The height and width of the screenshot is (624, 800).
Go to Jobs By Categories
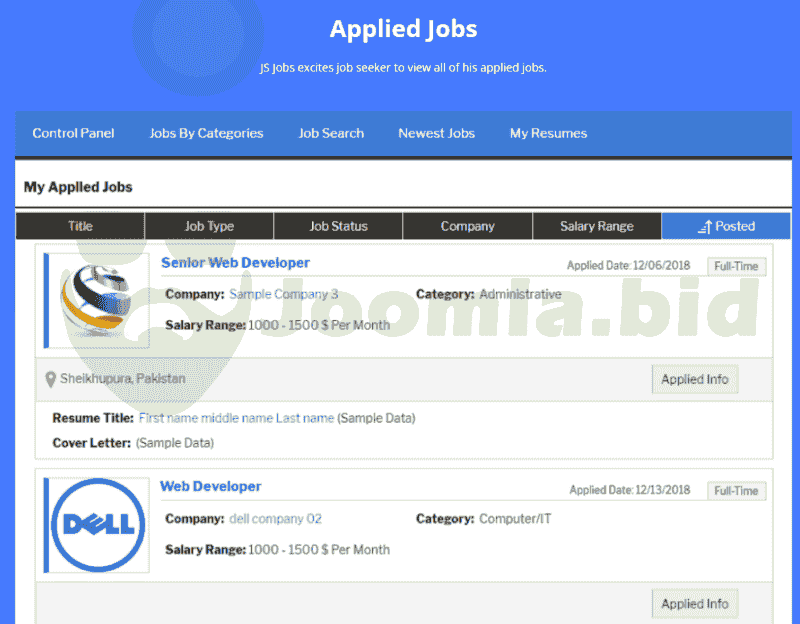[206, 133]
